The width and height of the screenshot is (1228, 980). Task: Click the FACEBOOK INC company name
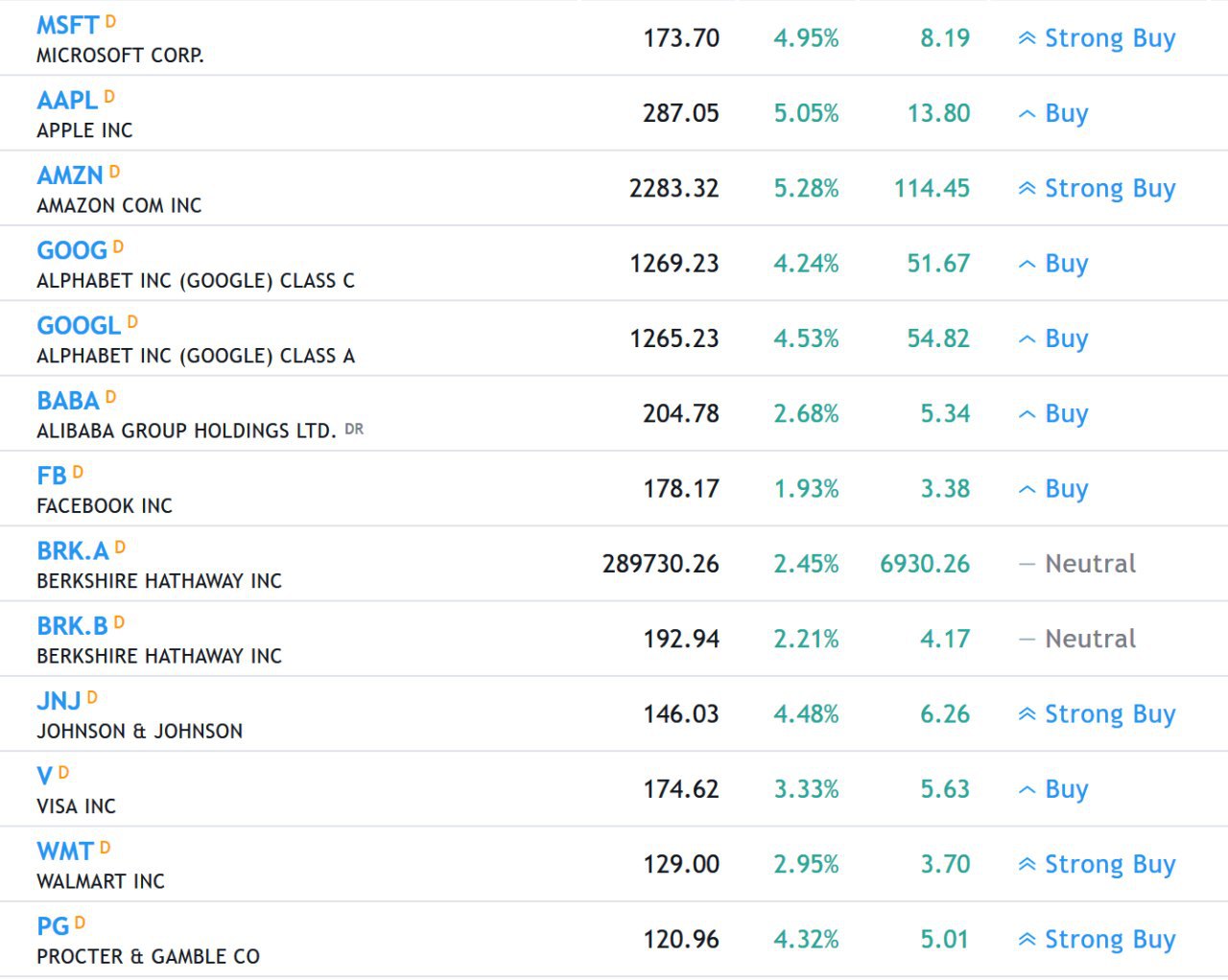pos(105,506)
